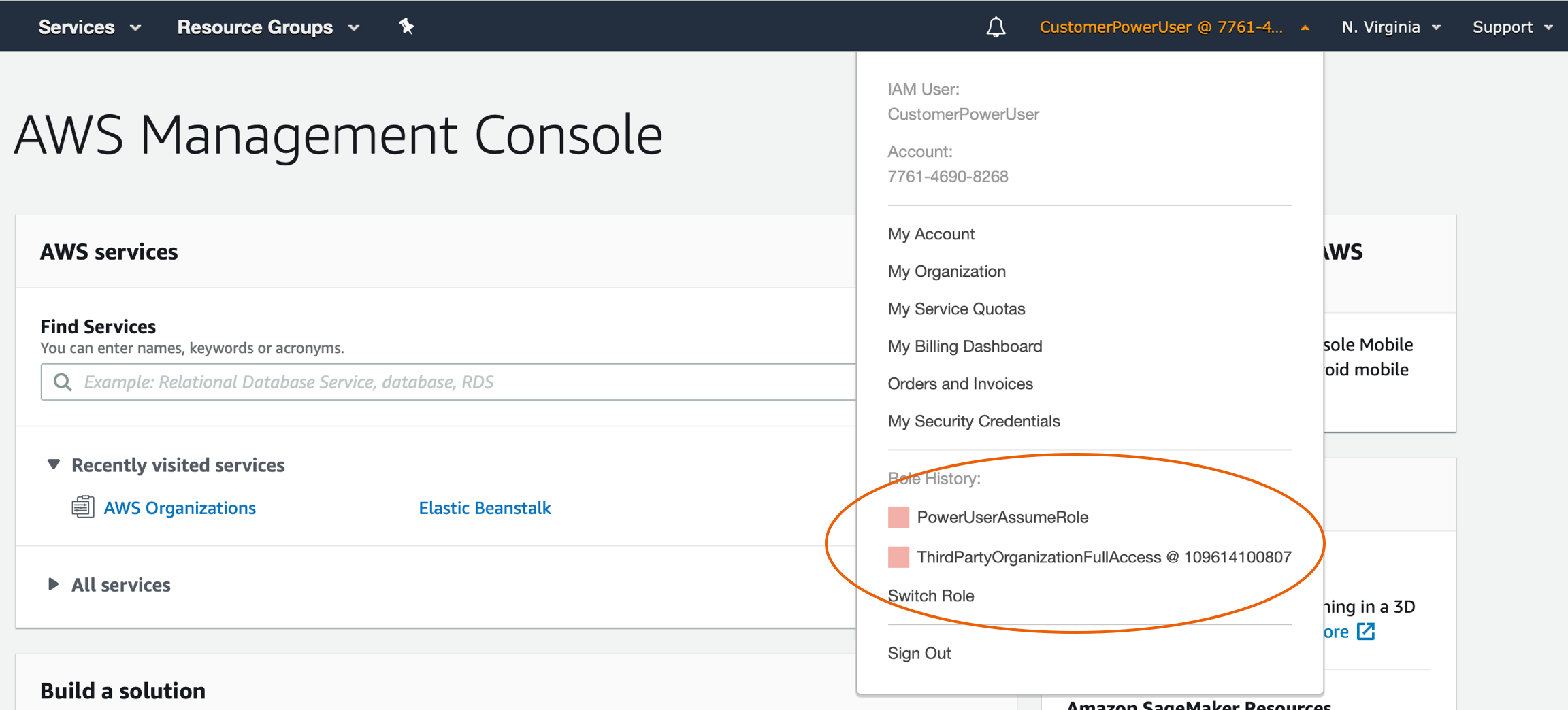Collapse the Recently visited services section

[x=53, y=464]
